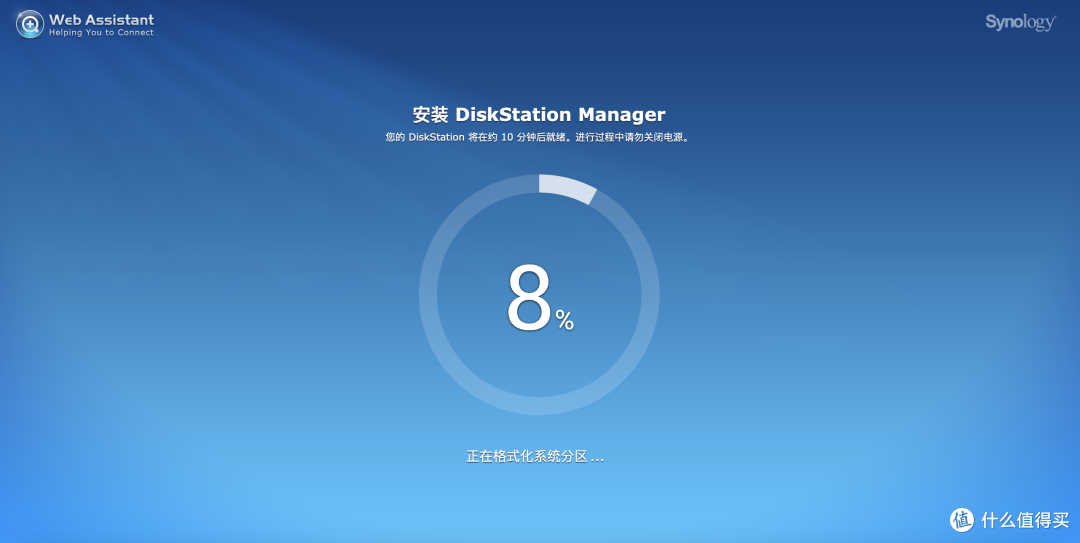Click the Synology brand logo
The height and width of the screenshot is (543, 1080).
(1020, 23)
